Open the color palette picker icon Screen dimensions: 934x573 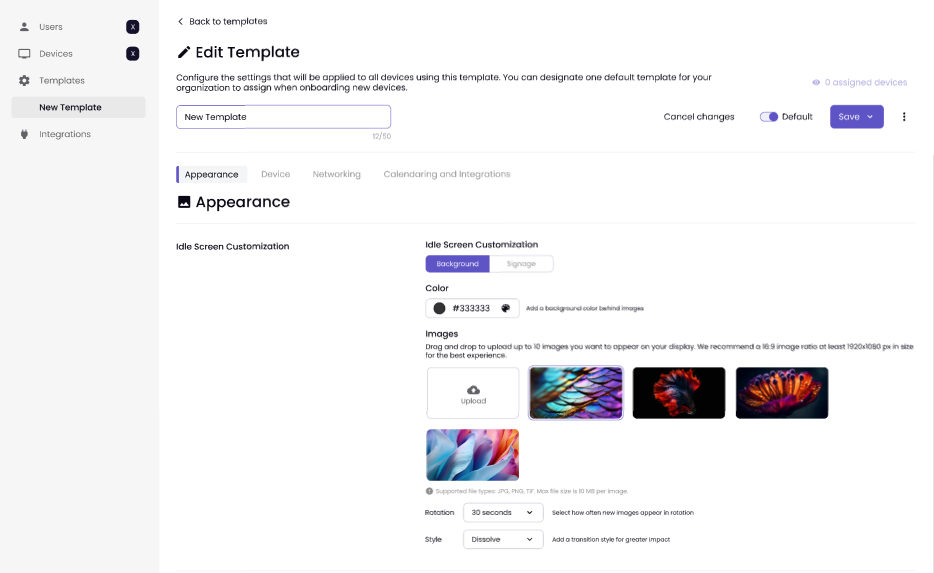[x=506, y=308]
